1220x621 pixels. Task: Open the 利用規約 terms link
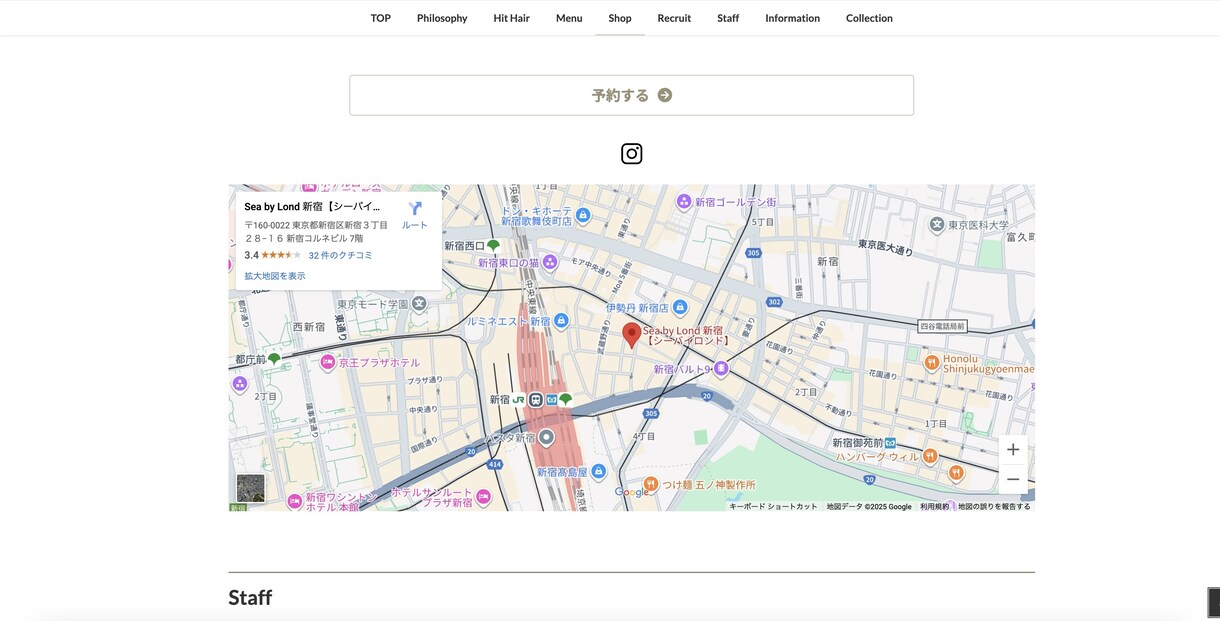click(x=934, y=506)
